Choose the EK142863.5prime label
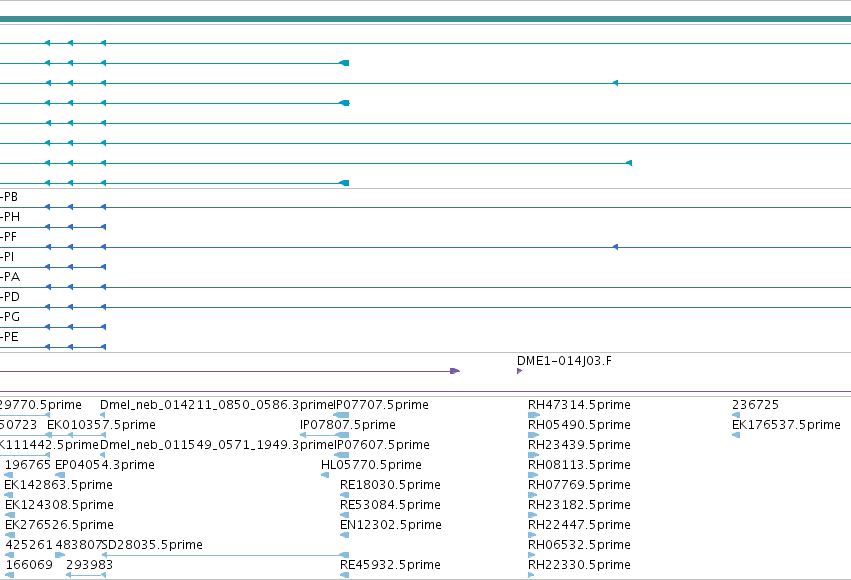The image size is (851, 580). (59, 485)
